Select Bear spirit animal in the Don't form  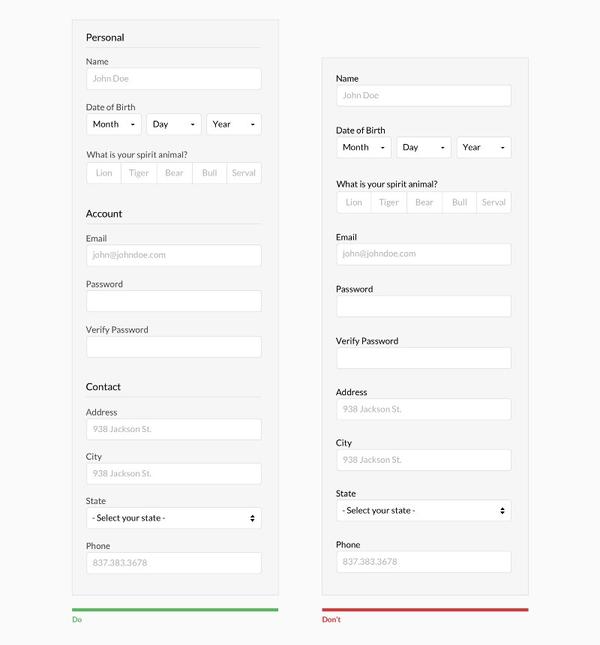[424, 203]
